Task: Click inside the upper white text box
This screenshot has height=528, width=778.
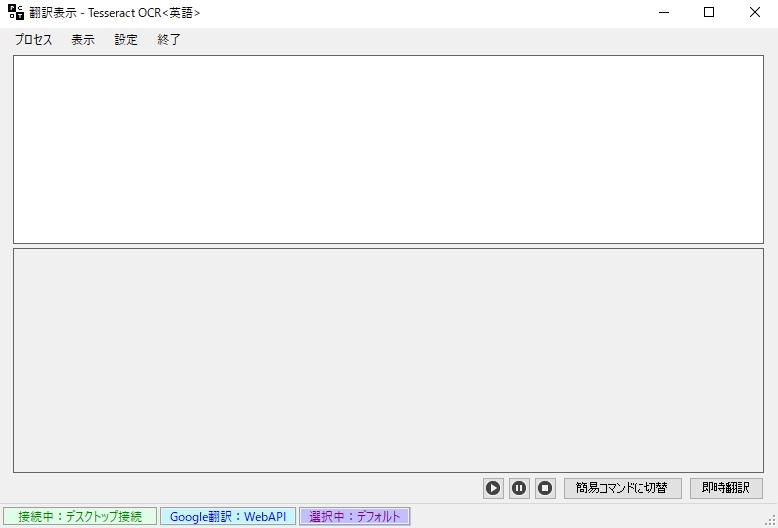Action: (x=388, y=149)
